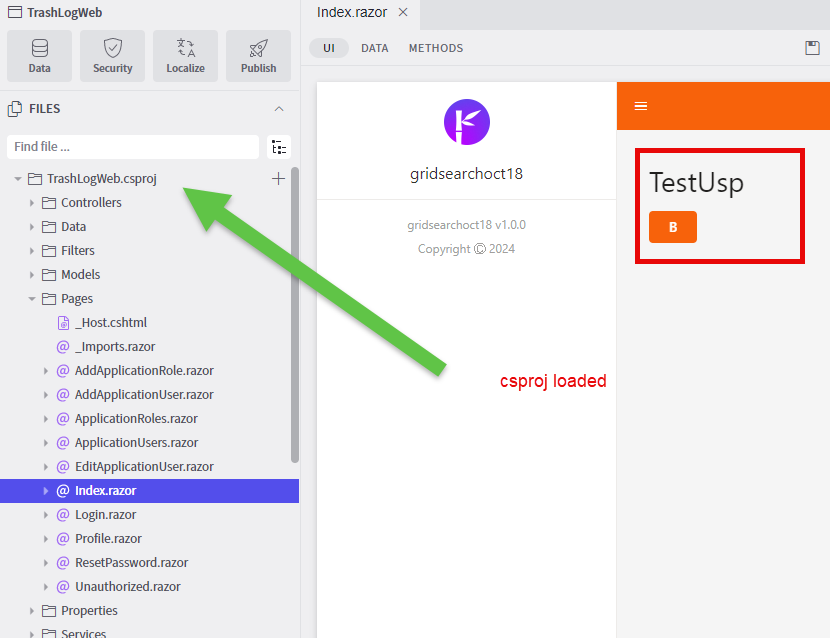
Task: Click the plus icon beside TrashLogWeb.csproj
Action: (278, 179)
